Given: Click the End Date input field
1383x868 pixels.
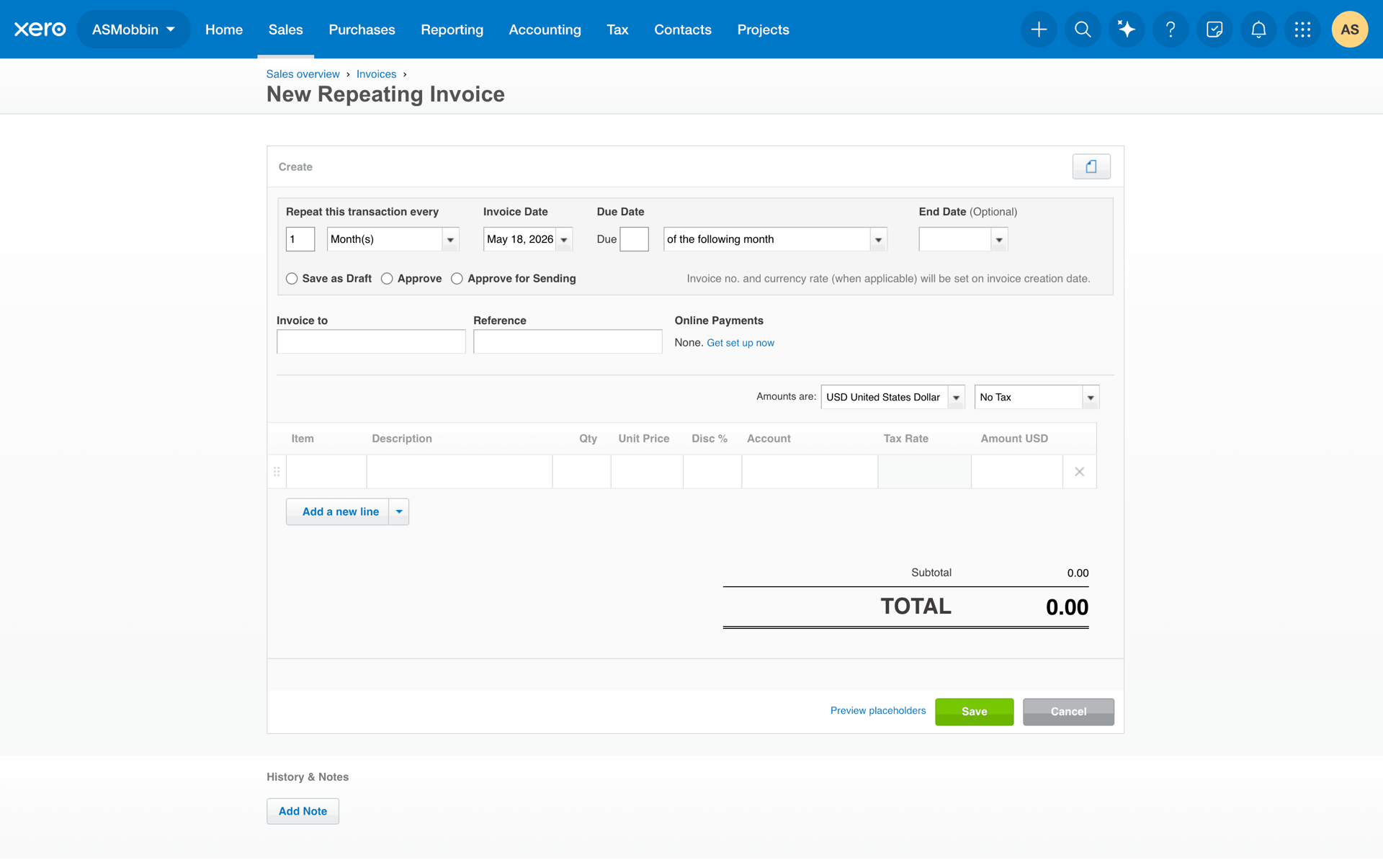Looking at the screenshot, I should 955,239.
